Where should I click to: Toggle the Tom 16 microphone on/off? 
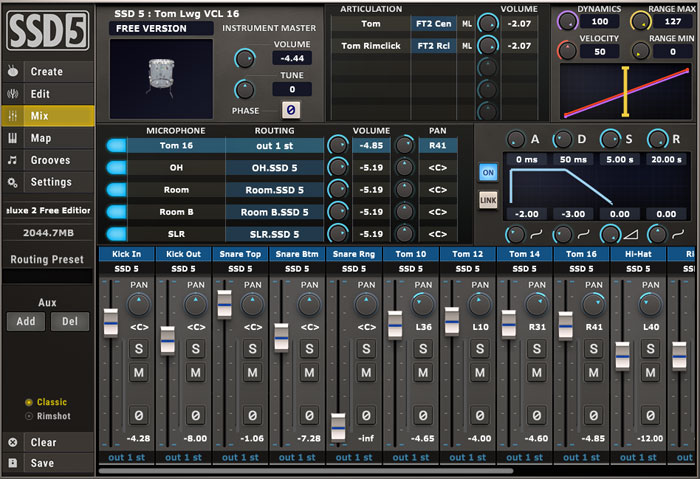[x=117, y=146]
